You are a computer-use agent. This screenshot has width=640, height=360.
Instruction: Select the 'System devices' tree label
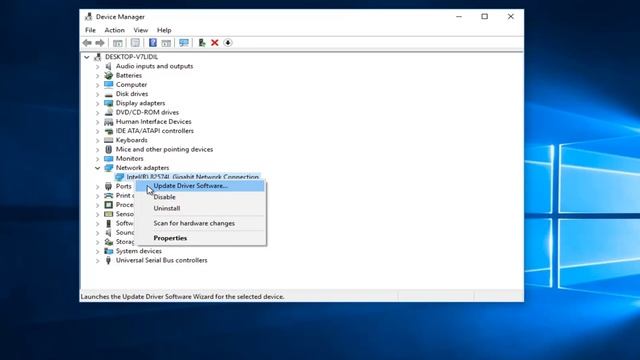138,251
